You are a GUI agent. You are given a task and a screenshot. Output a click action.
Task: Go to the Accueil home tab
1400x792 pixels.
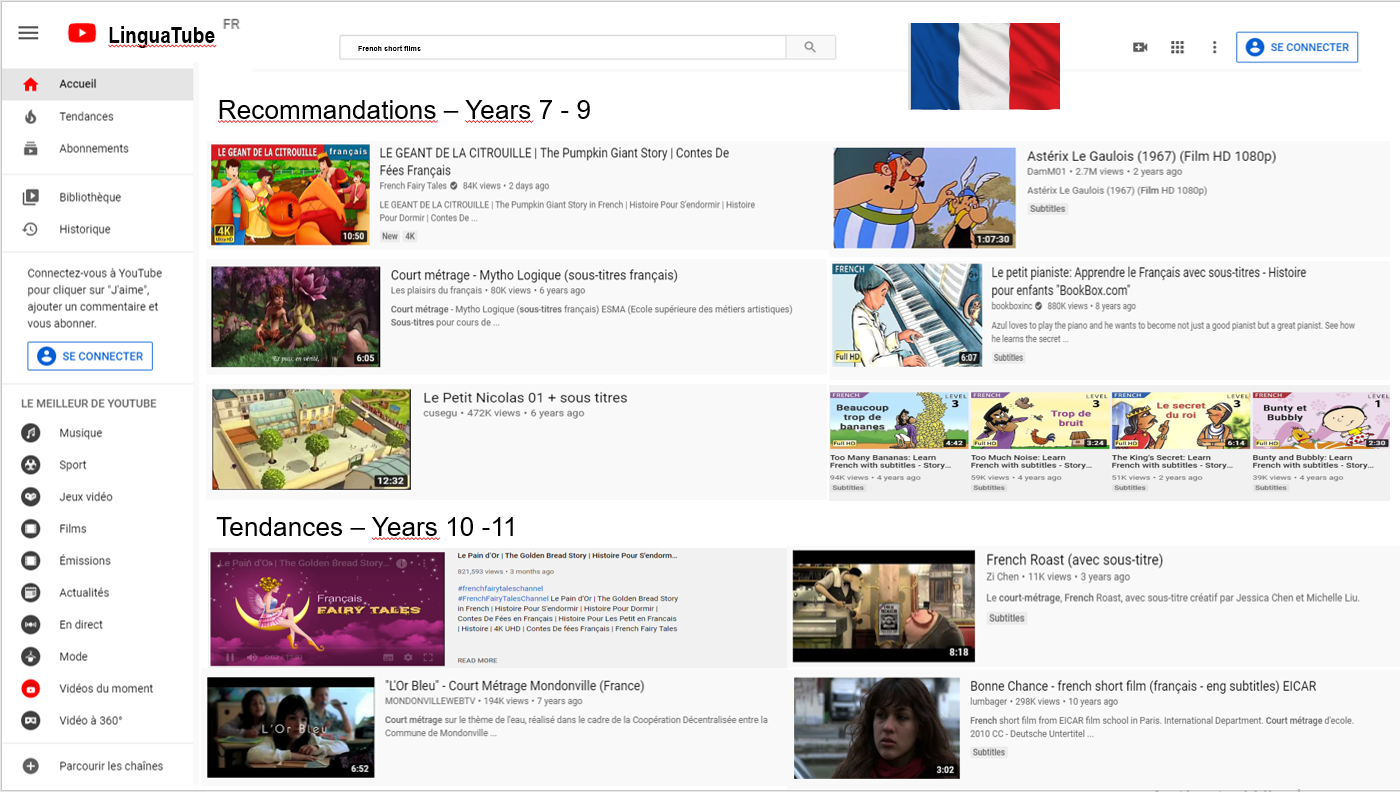coord(78,84)
